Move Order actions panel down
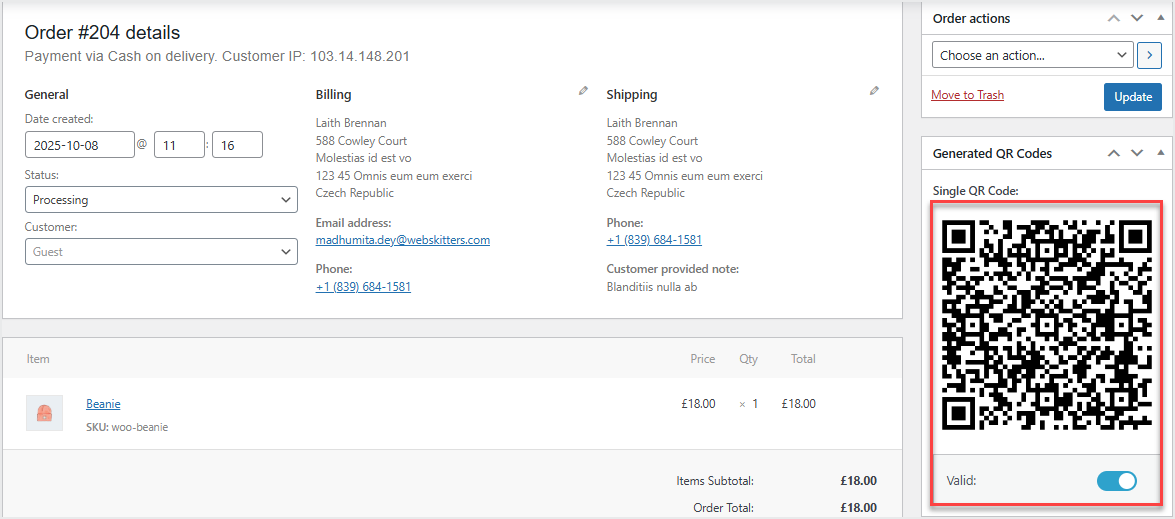 pyautogui.click(x=1137, y=18)
